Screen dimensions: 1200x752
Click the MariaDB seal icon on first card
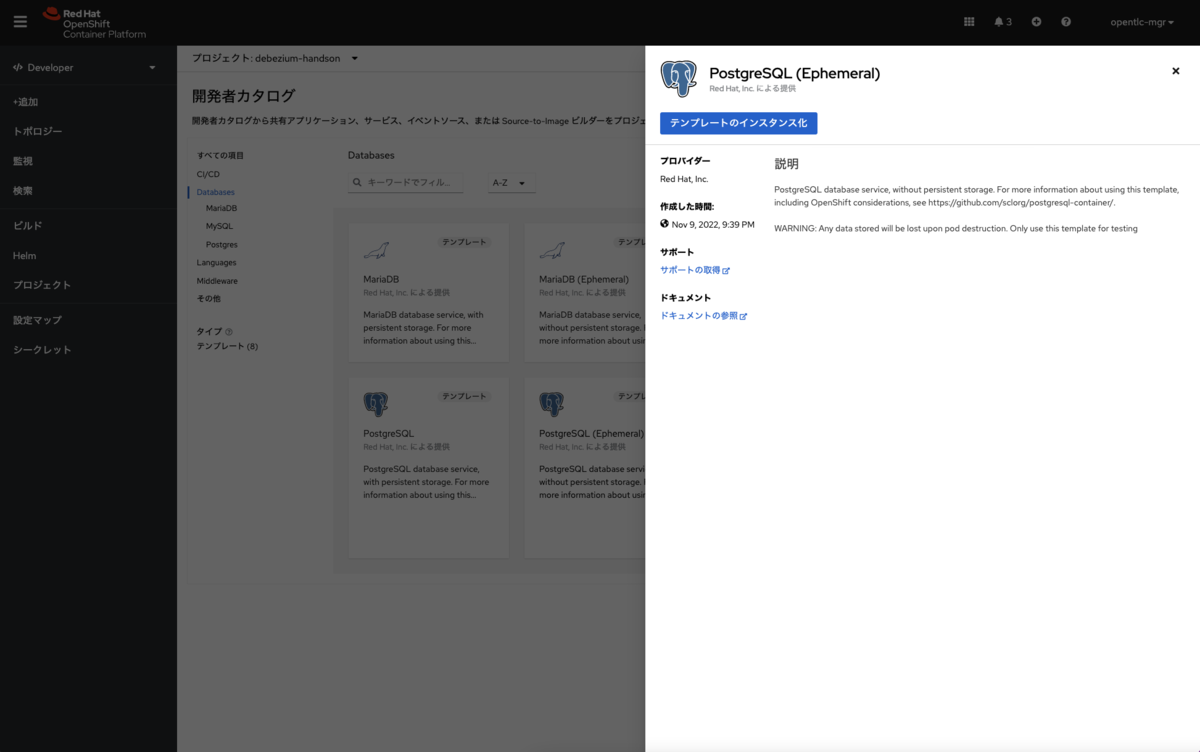376,250
